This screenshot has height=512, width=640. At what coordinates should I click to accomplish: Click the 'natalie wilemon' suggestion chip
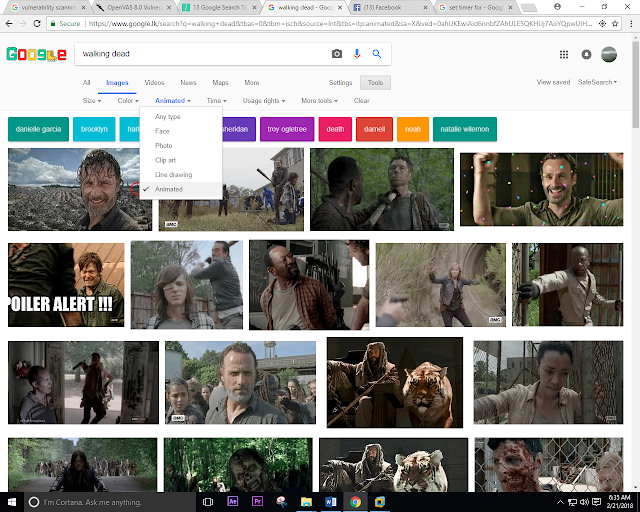(465, 129)
